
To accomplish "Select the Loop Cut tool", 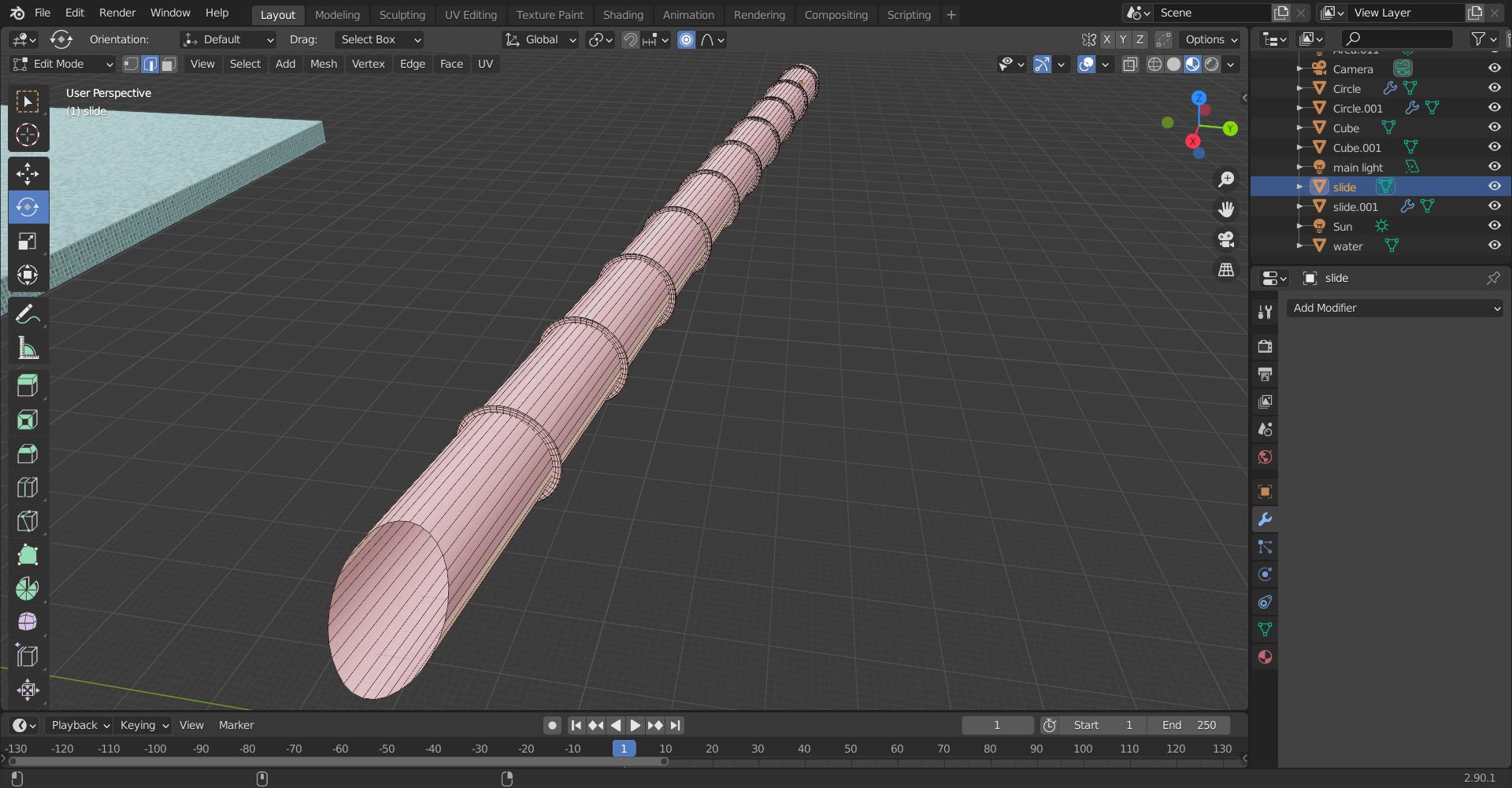I will 28,487.
